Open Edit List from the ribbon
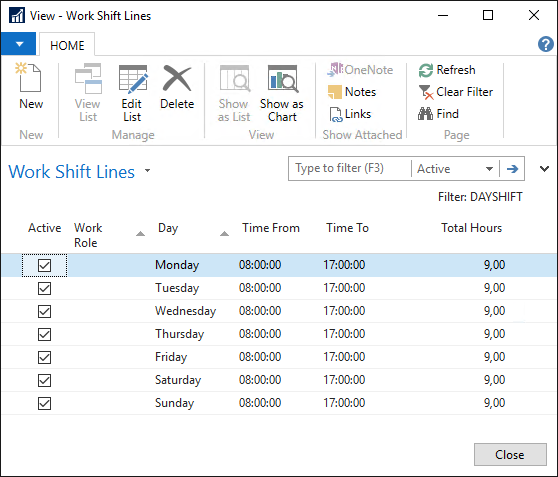This screenshot has height=477, width=558. point(133,79)
